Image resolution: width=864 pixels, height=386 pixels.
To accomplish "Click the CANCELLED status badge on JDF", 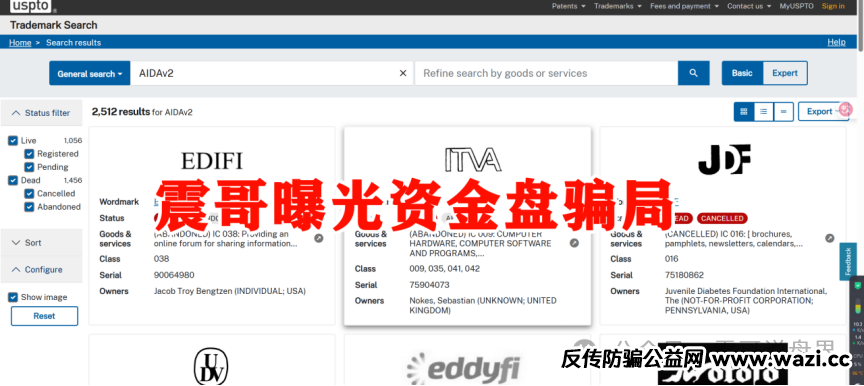I will coord(722,218).
